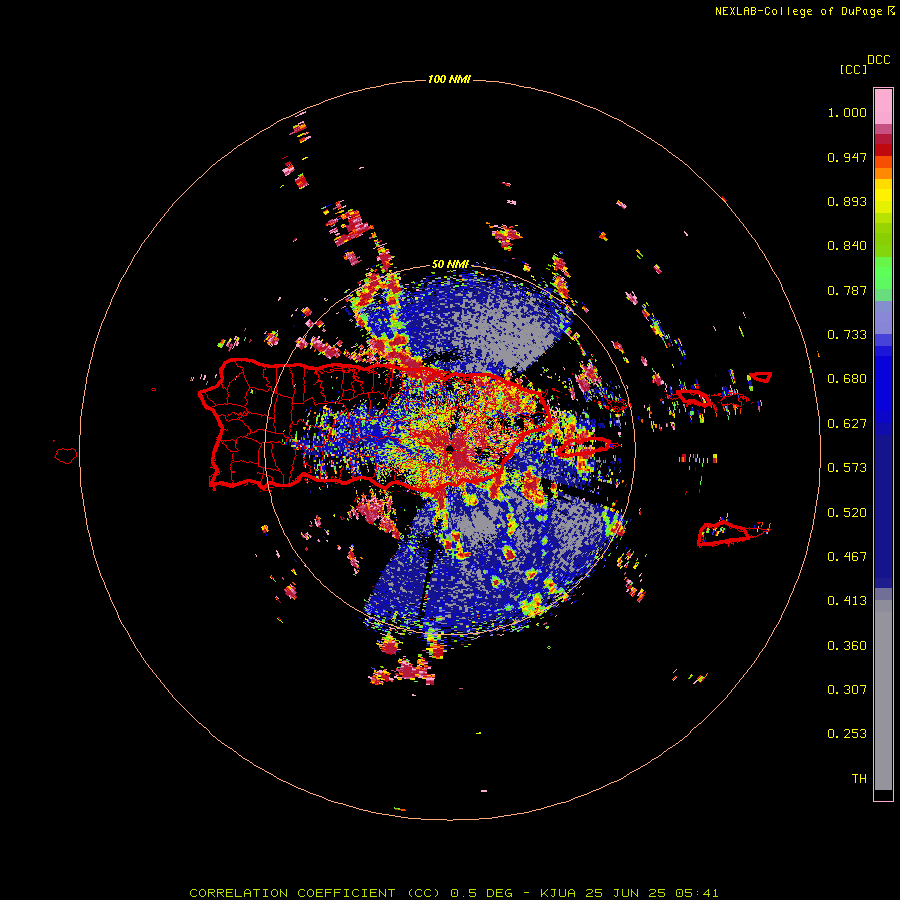Click the 0.307 value on color scale
The image size is (900, 900).
click(847, 690)
